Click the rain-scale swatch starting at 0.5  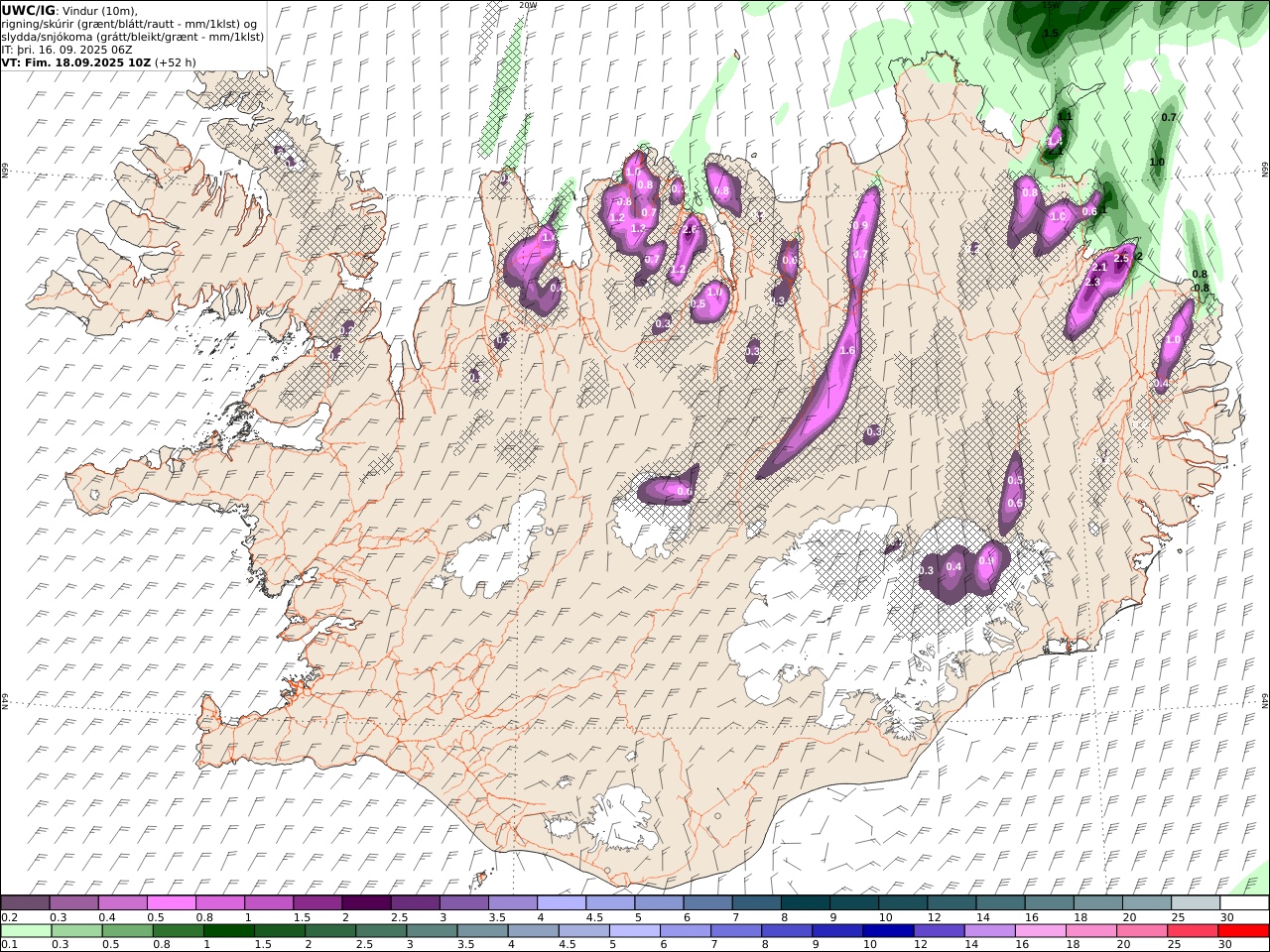[x=127, y=930]
